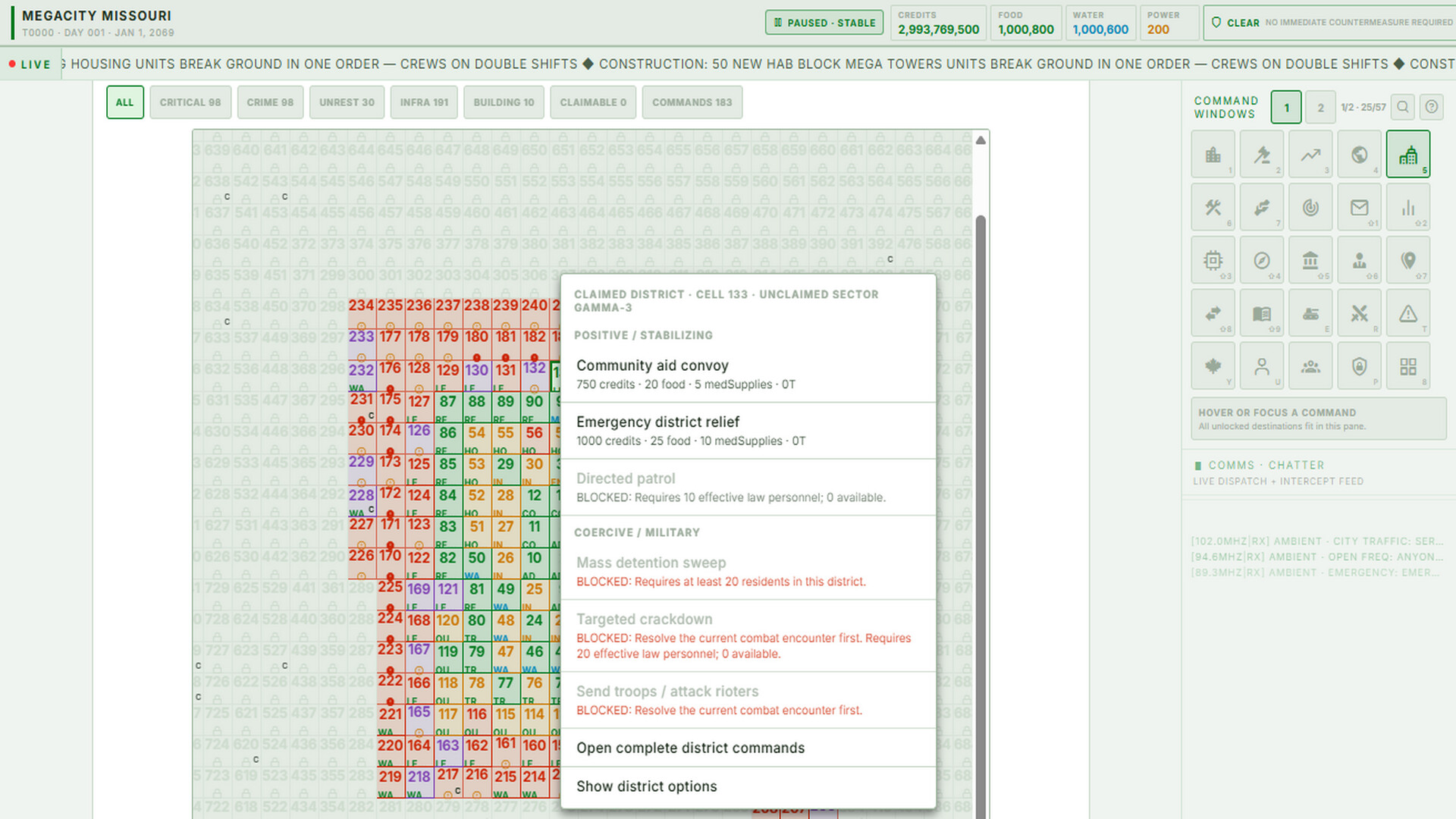Open the map pin locations window
Screen dimensions: 1456x819
(x=1408, y=260)
